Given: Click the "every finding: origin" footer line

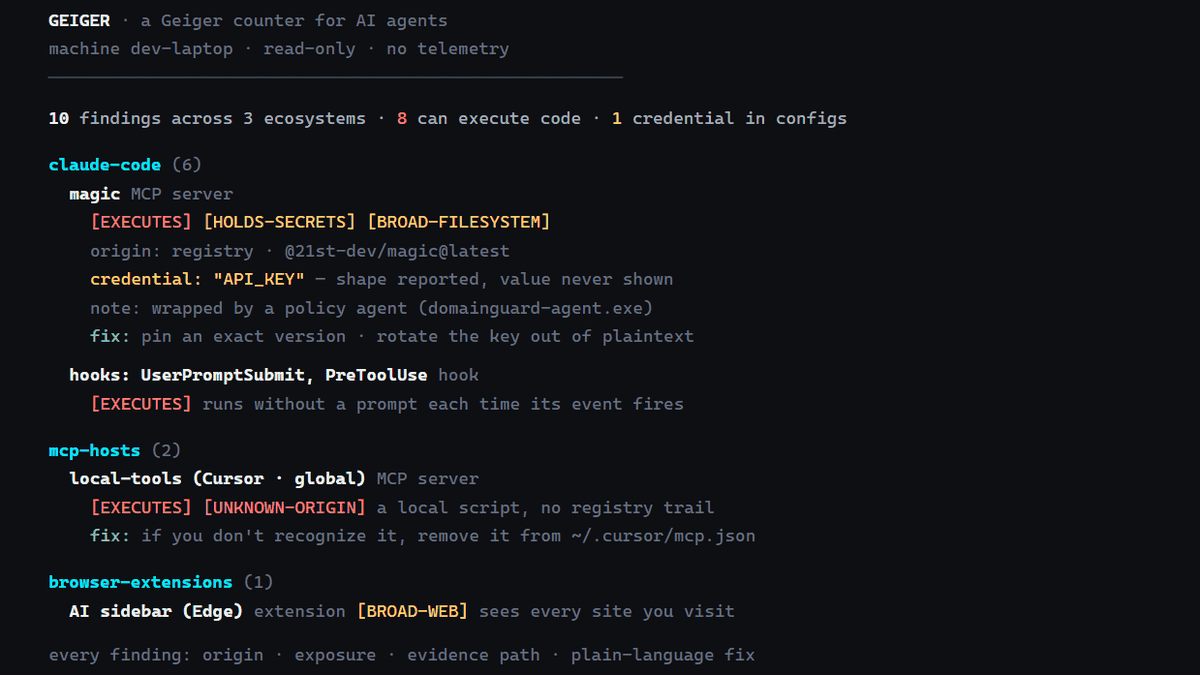Looking at the screenshot, I should click(x=402, y=656).
